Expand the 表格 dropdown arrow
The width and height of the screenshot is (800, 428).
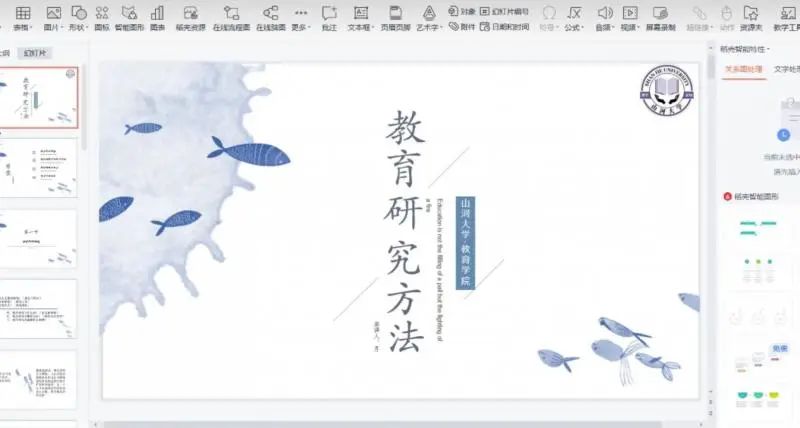point(31,28)
